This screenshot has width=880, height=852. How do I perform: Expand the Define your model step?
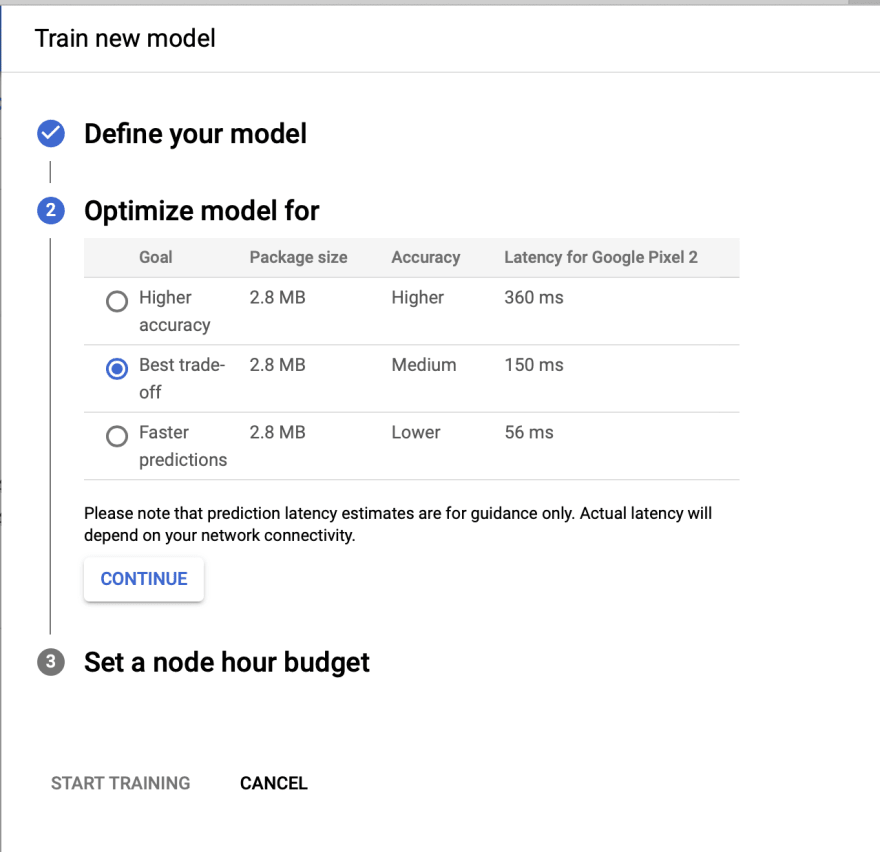click(x=195, y=134)
